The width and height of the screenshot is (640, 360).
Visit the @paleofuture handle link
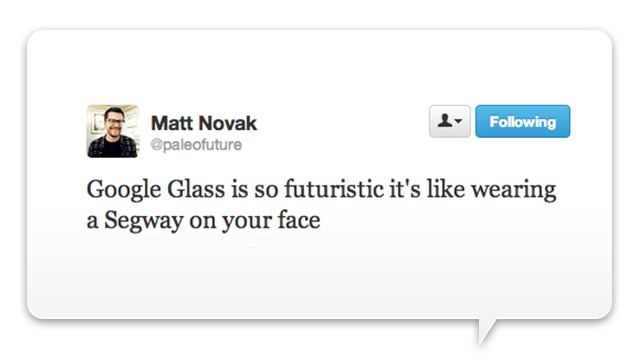(196, 144)
